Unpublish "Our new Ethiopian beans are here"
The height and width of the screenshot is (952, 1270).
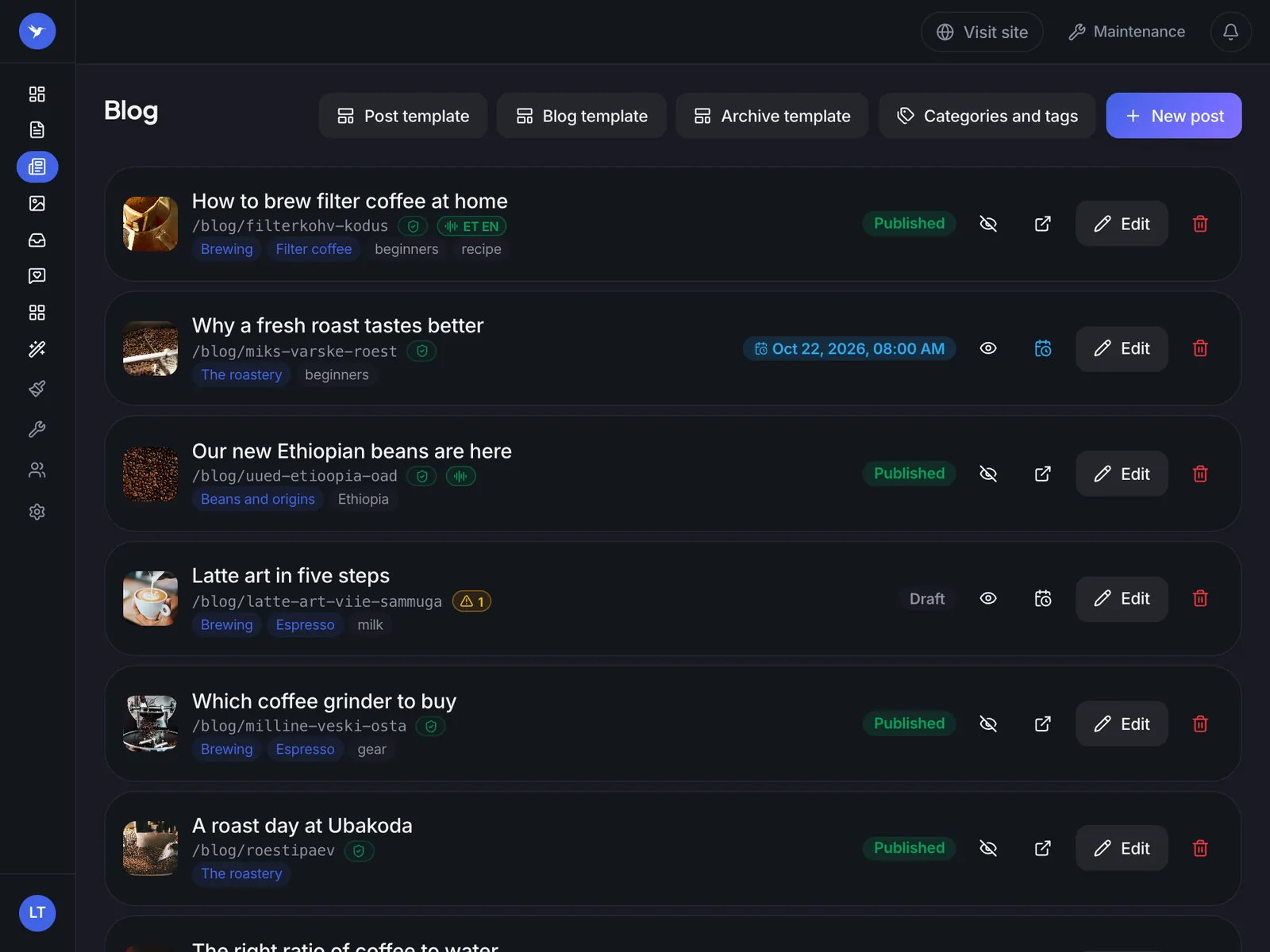click(988, 474)
